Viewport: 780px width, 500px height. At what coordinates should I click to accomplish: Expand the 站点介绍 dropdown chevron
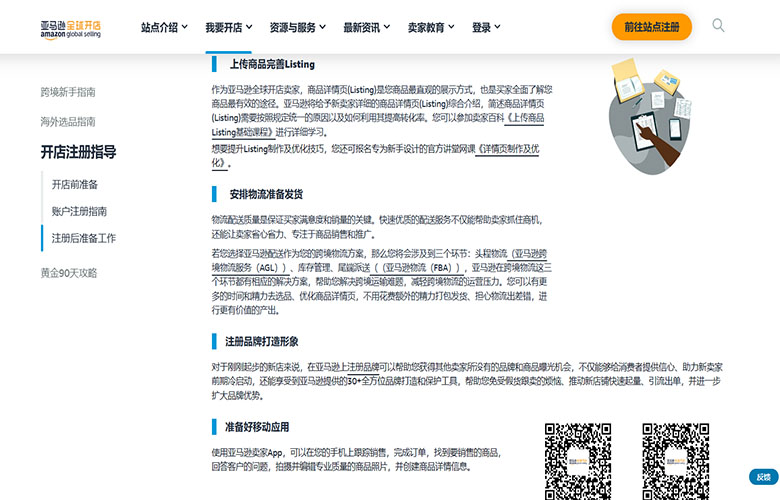point(185,27)
